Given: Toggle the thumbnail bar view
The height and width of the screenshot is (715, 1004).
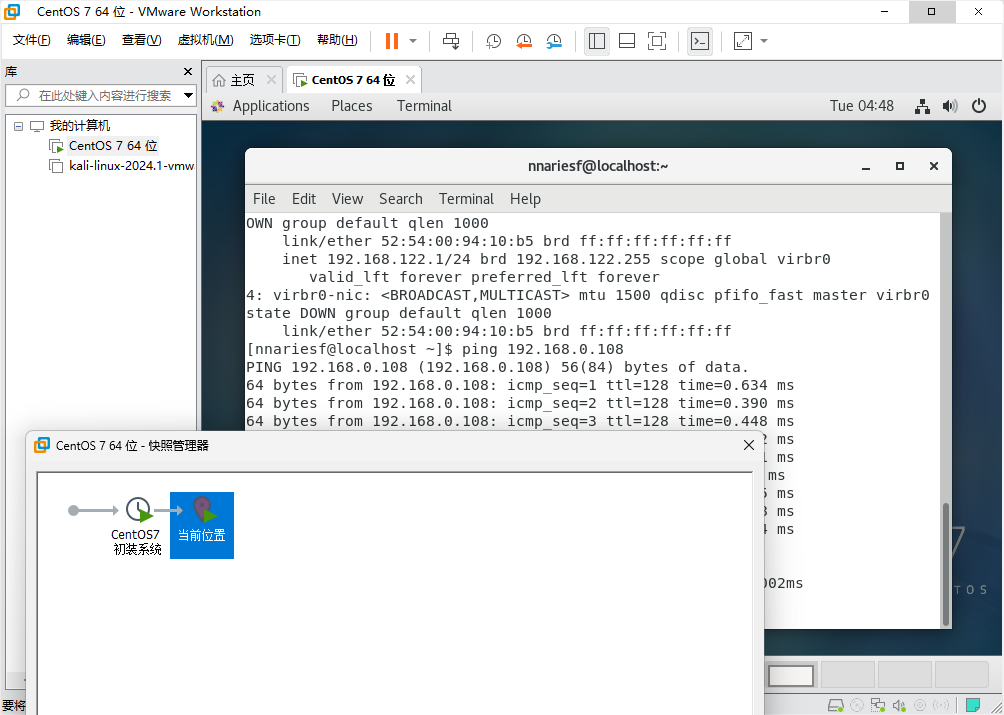Looking at the screenshot, I should click(x=627, y=41).
